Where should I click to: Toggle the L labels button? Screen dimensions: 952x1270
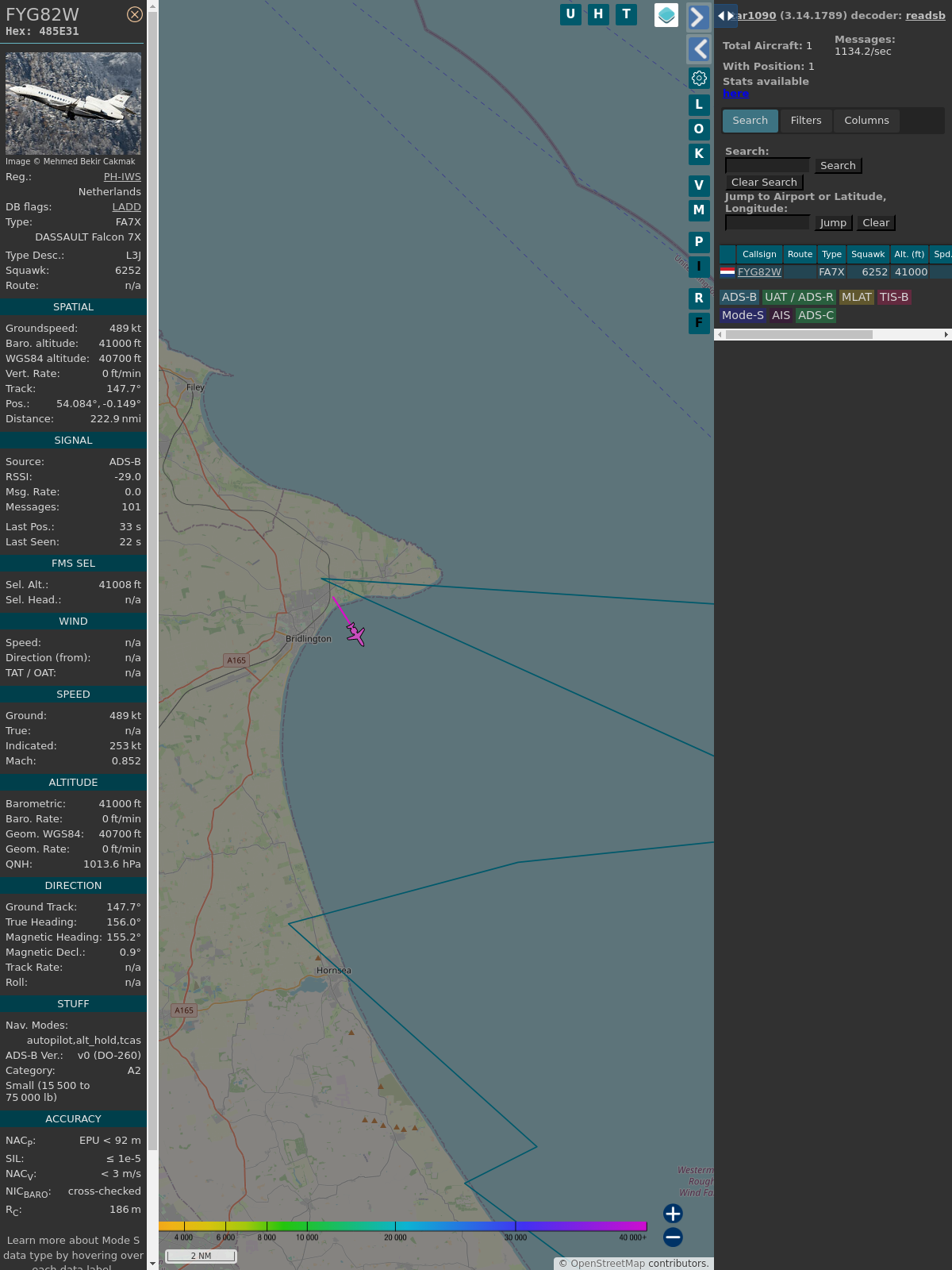(699, 105)
